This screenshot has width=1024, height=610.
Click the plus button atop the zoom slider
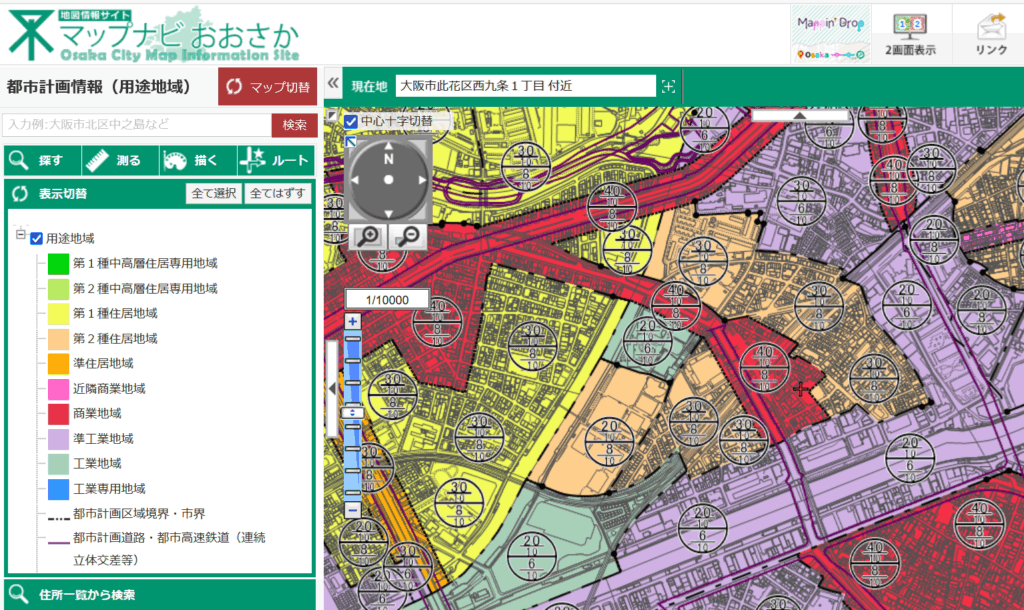pyautogui.click(x=352, y=322)
